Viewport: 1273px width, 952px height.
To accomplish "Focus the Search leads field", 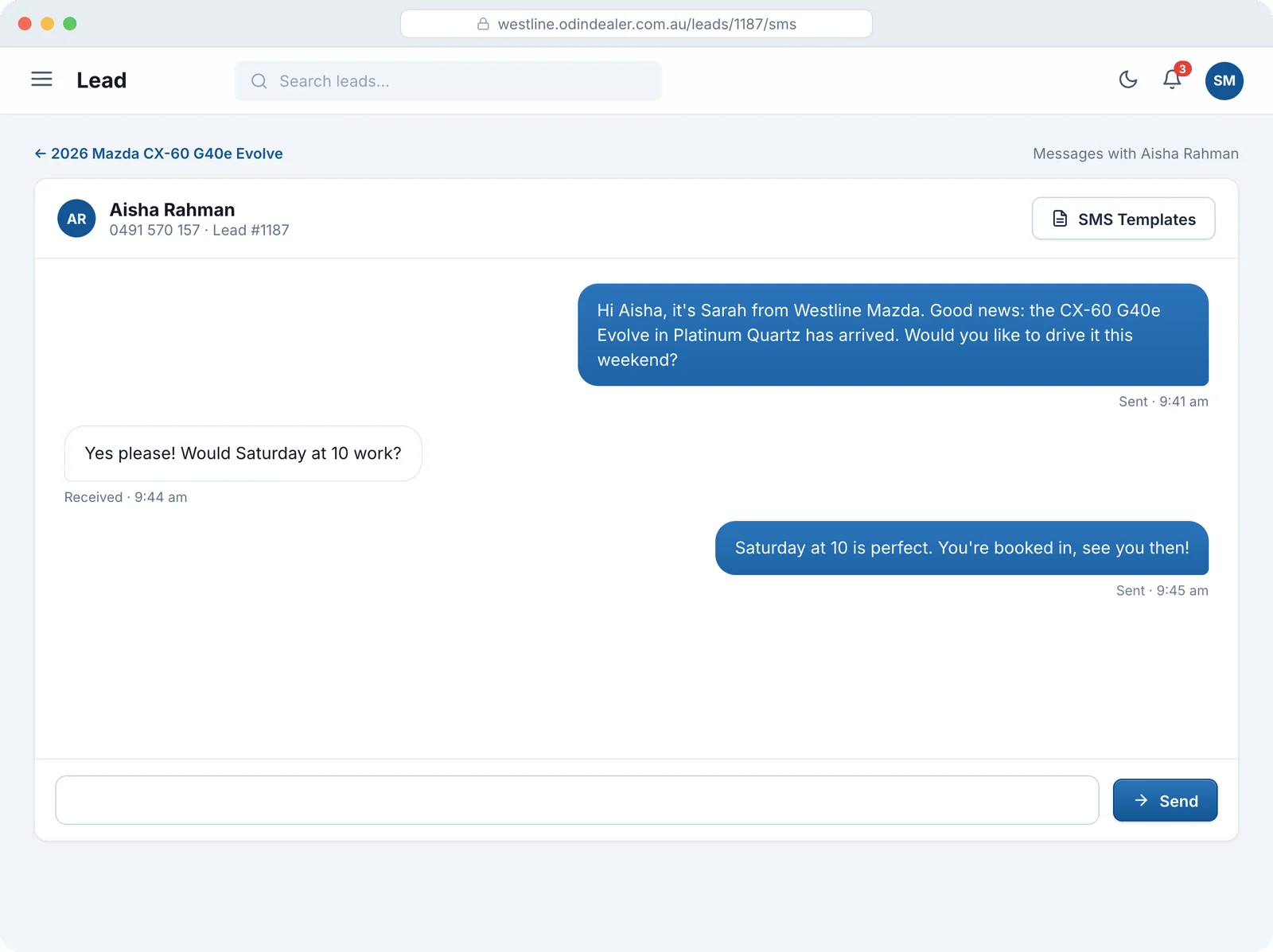I will (448, 81).
